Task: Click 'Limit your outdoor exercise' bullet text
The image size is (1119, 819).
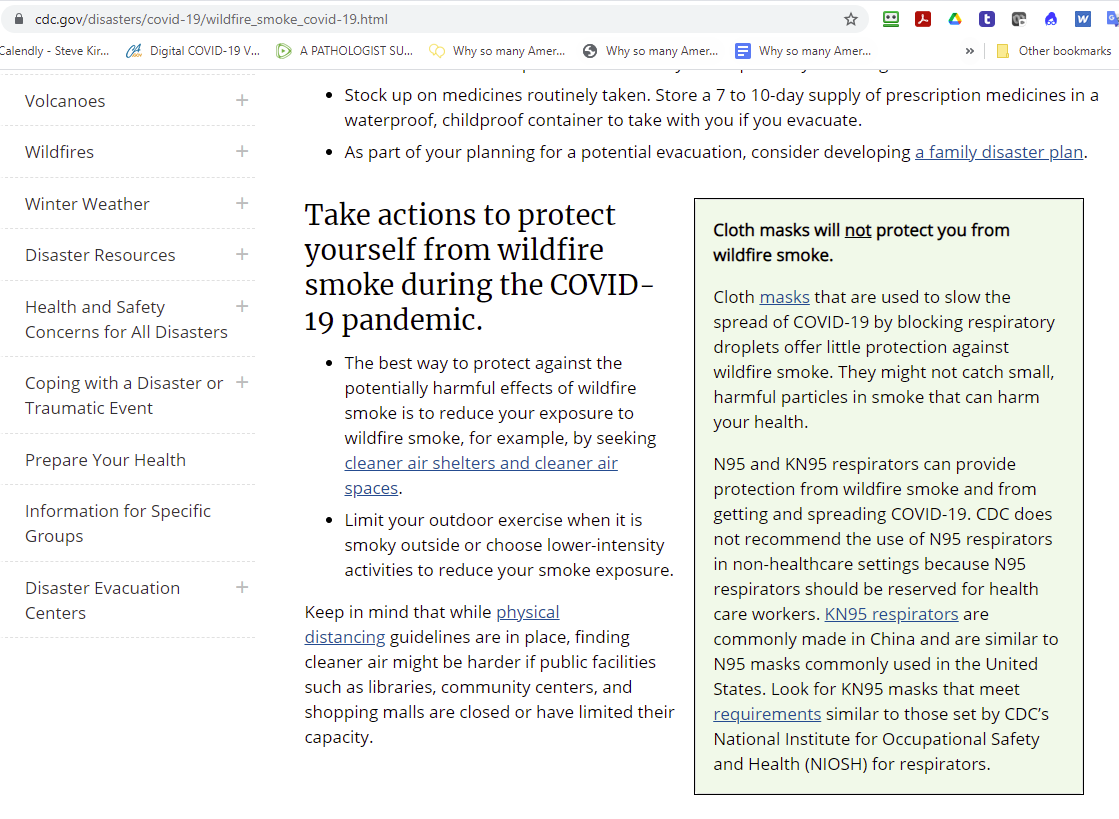Action: (509, 545)
